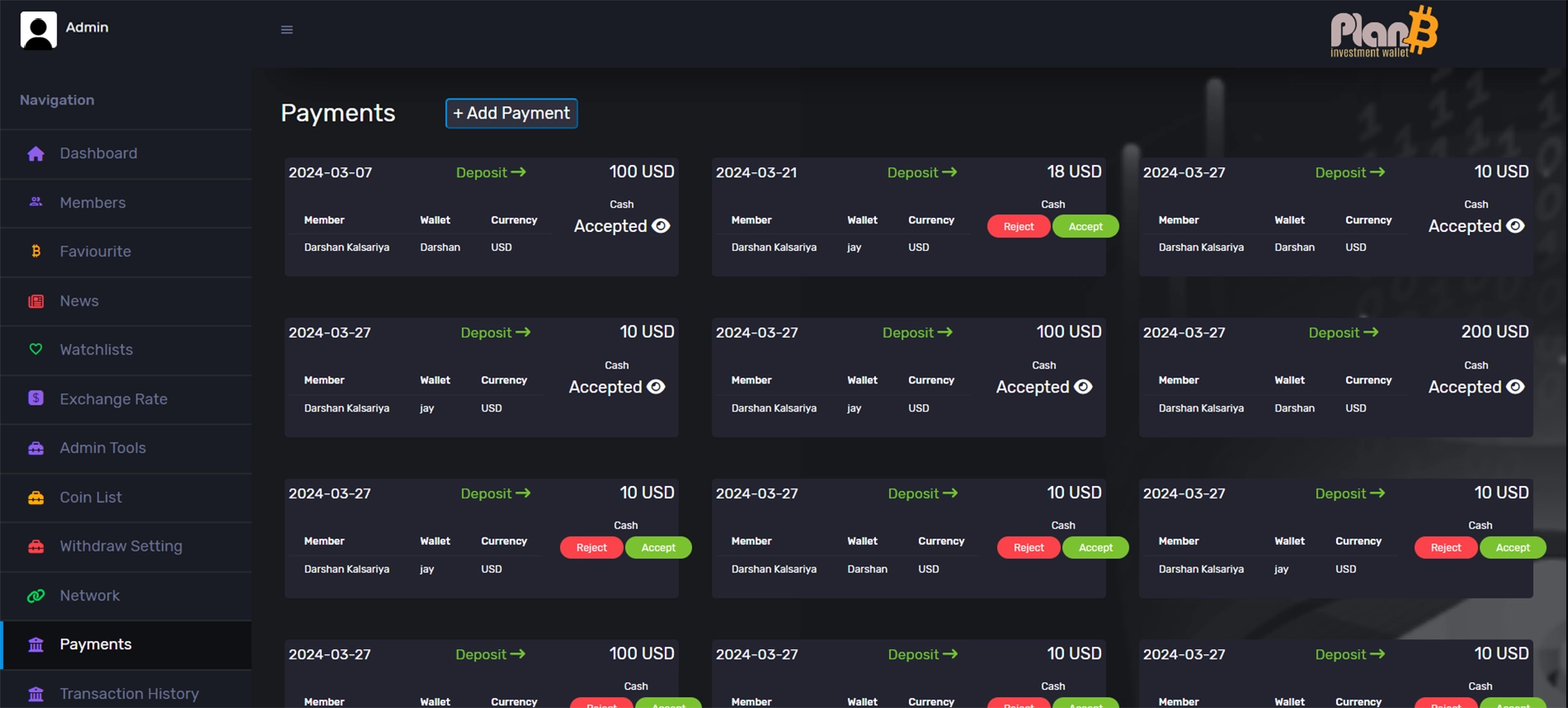View the accepted 2024-03-27 200 USD payment
This screenshot has width=1568, height=708.
[x=1515, y=387]
